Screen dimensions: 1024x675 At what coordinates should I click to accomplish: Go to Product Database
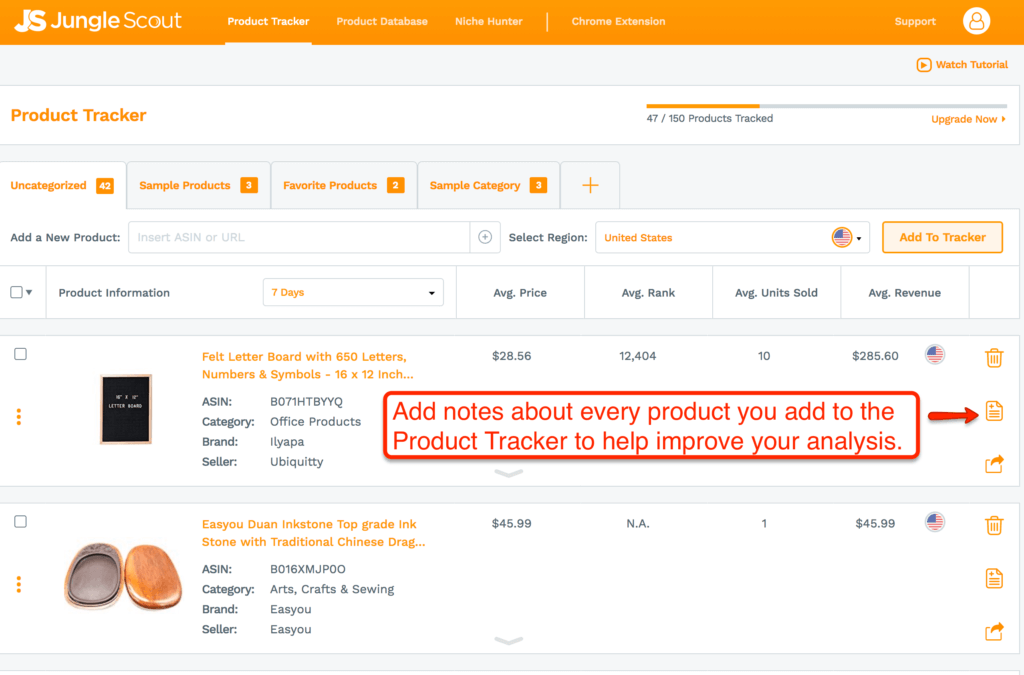(x=382, y=22)
